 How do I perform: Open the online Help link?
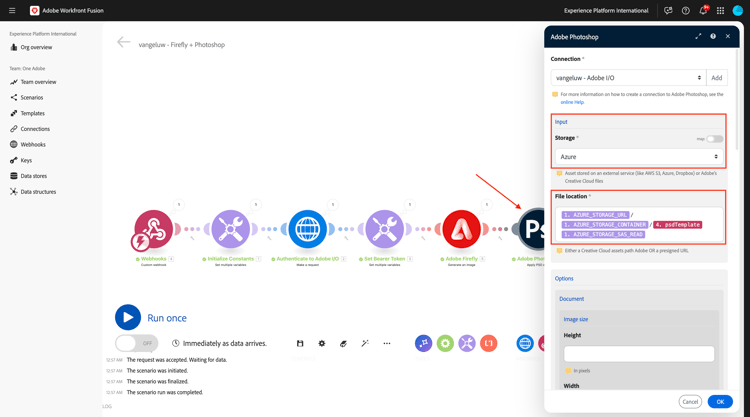(x=572, y=102)
